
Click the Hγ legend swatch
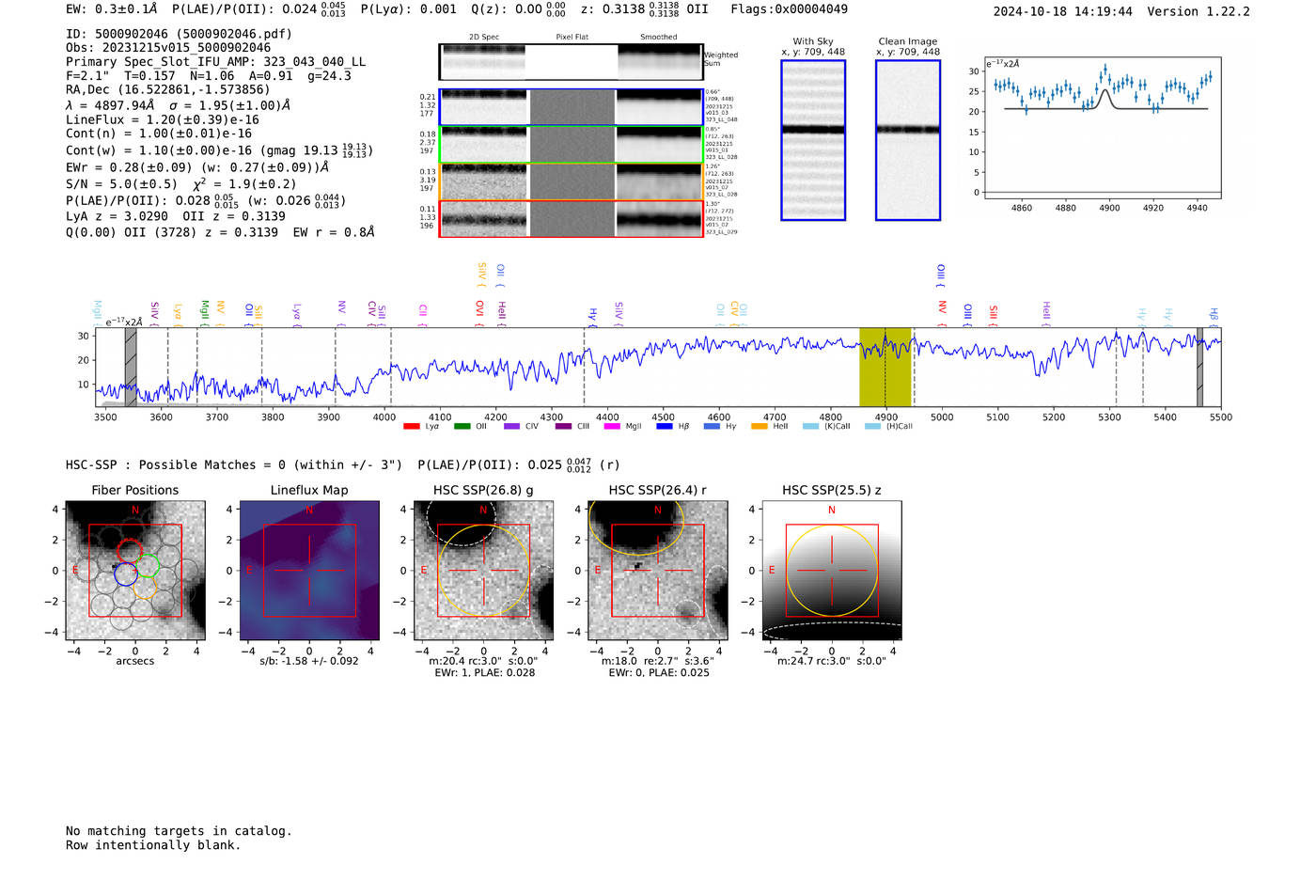click(712, 426)
